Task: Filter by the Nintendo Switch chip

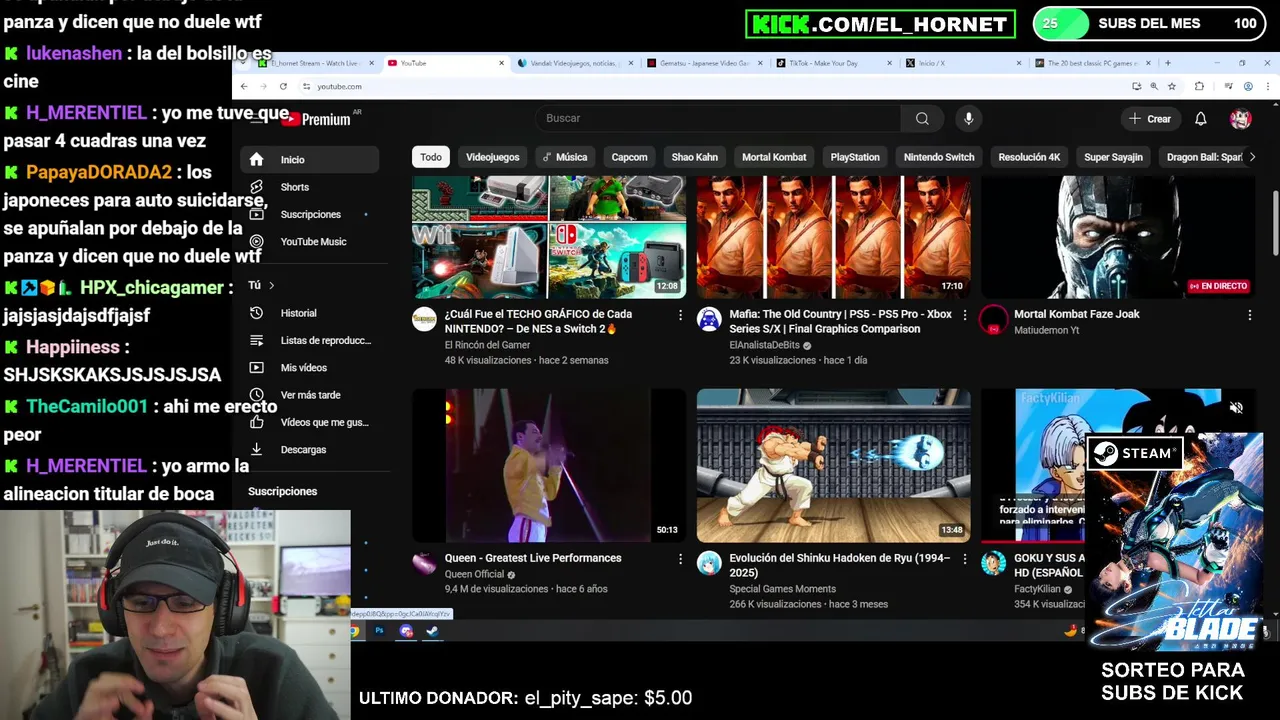Action: point(939,157)
